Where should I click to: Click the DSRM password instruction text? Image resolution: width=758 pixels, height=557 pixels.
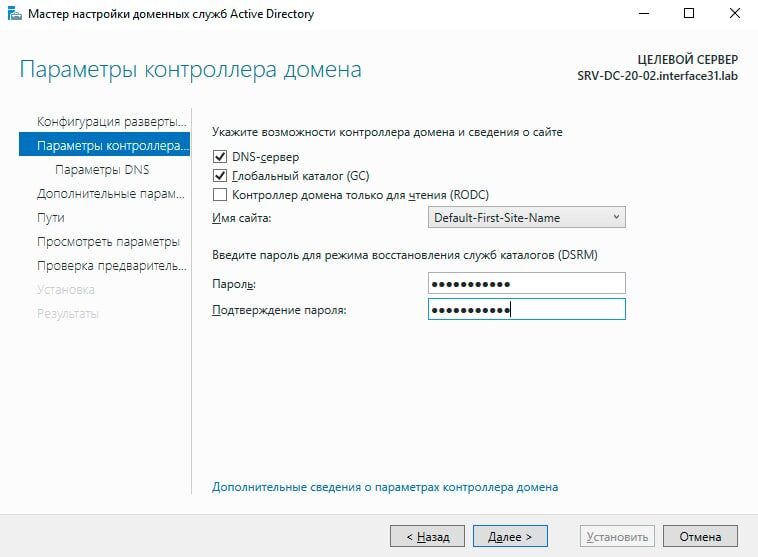[x=405, y=255]
